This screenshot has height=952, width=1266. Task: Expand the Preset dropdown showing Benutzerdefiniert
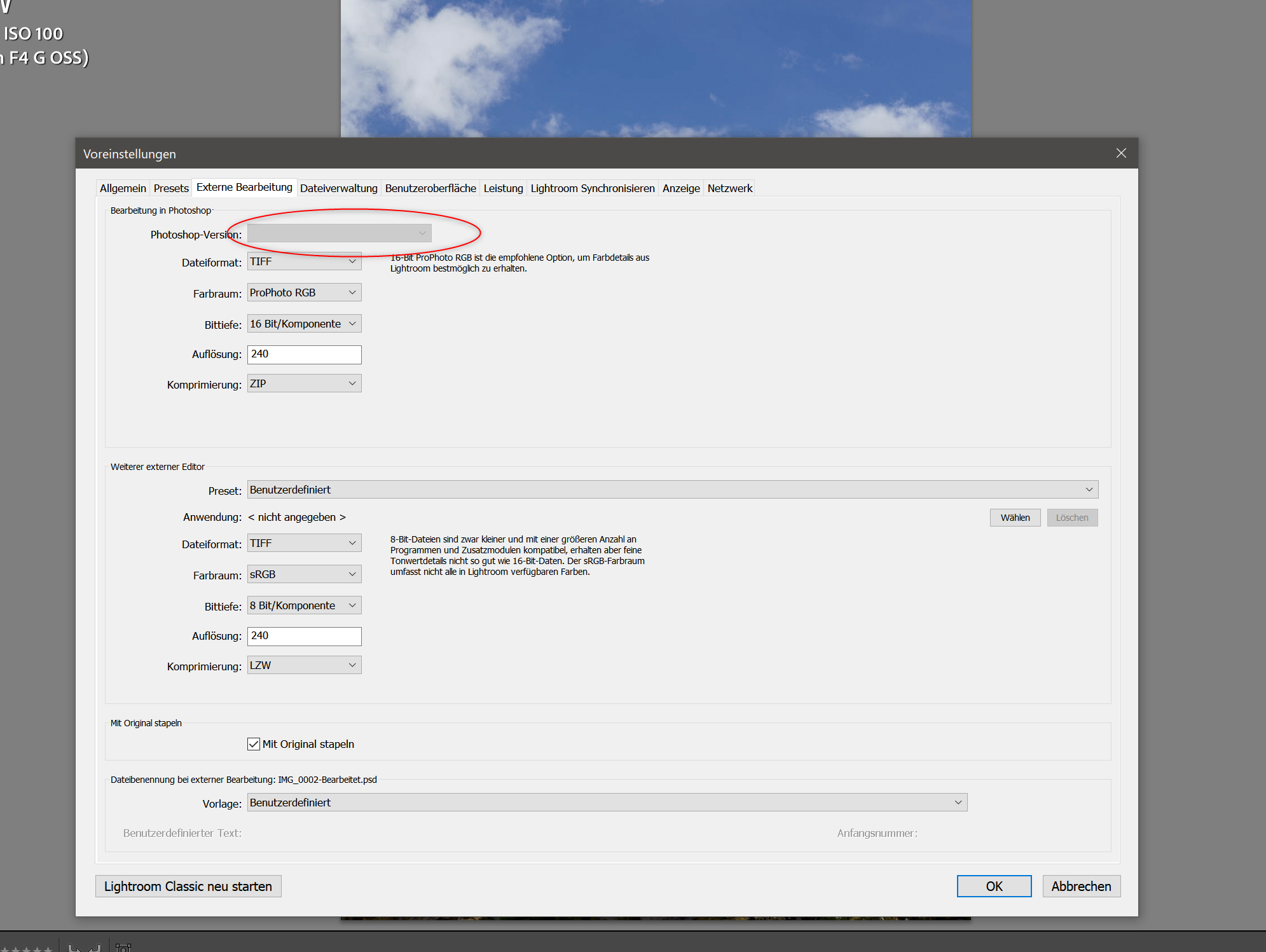click(671, 489)
